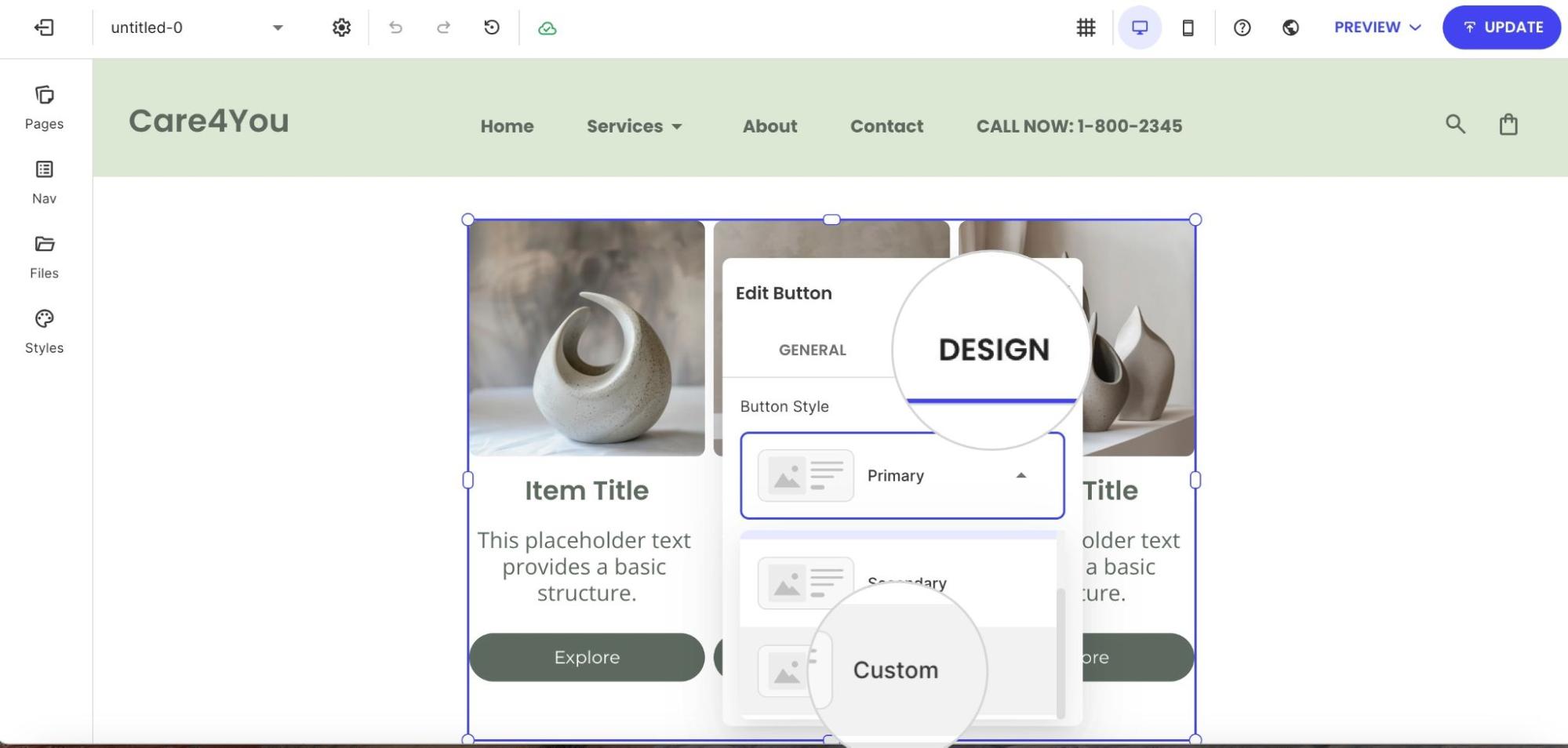The image size is (1568, 748).
Task: Open the shopping bag icon
Action: pyautogui.click(x=1508, y=125)
